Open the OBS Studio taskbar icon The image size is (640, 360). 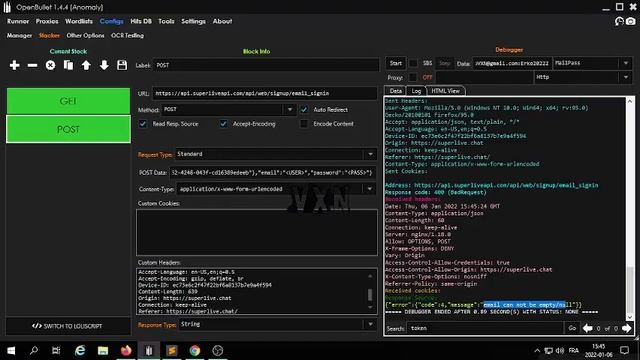[218, 351]
